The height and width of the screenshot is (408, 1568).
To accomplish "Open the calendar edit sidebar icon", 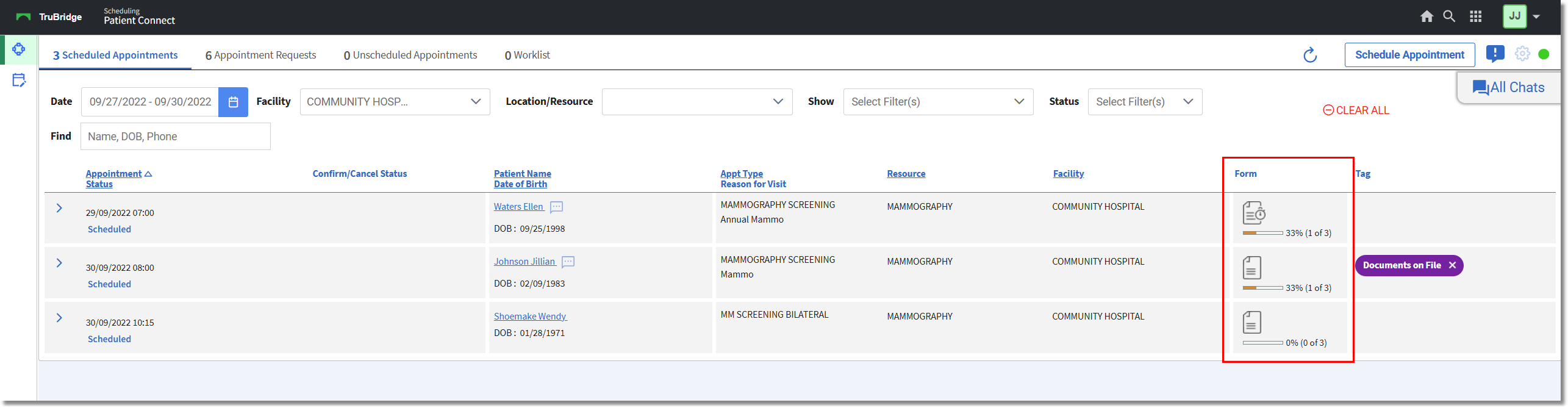I will coord(19,80).
